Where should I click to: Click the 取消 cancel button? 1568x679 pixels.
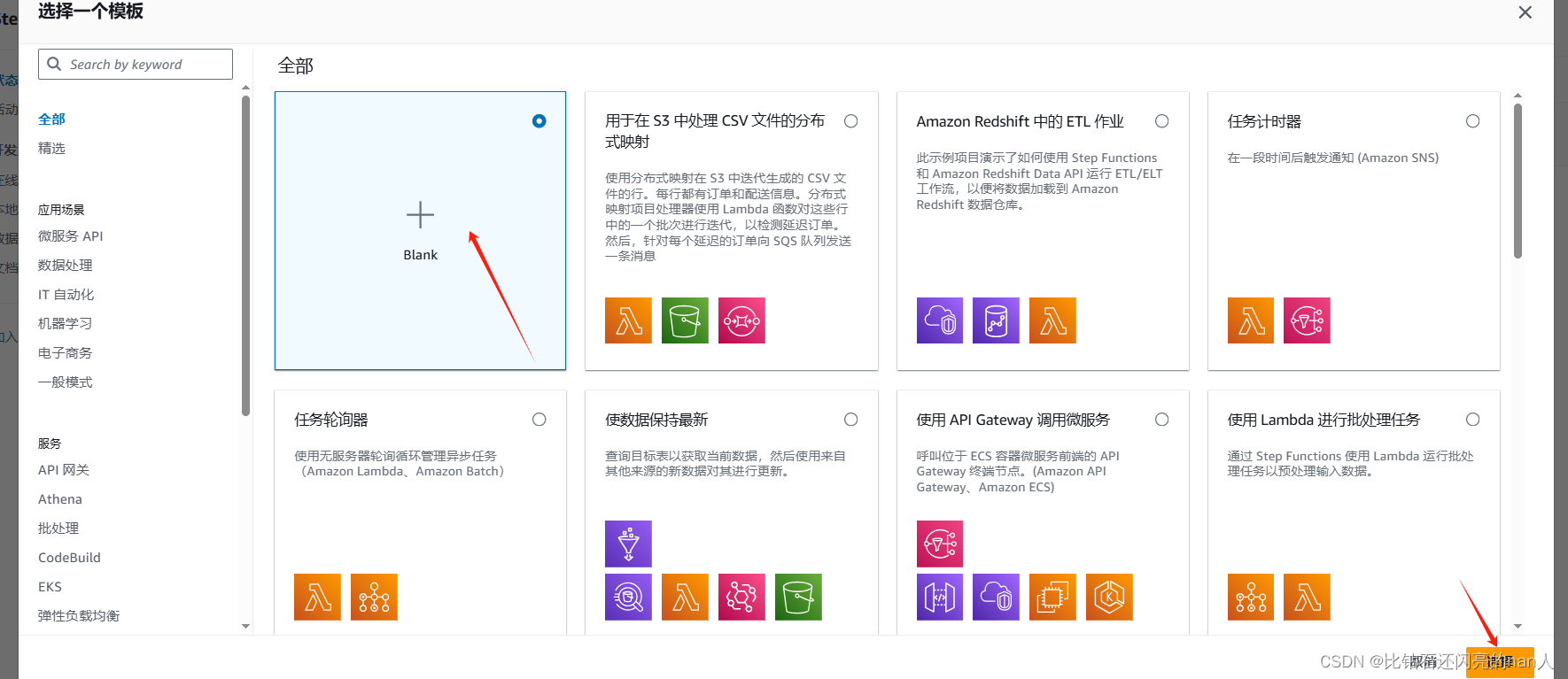1424,661
